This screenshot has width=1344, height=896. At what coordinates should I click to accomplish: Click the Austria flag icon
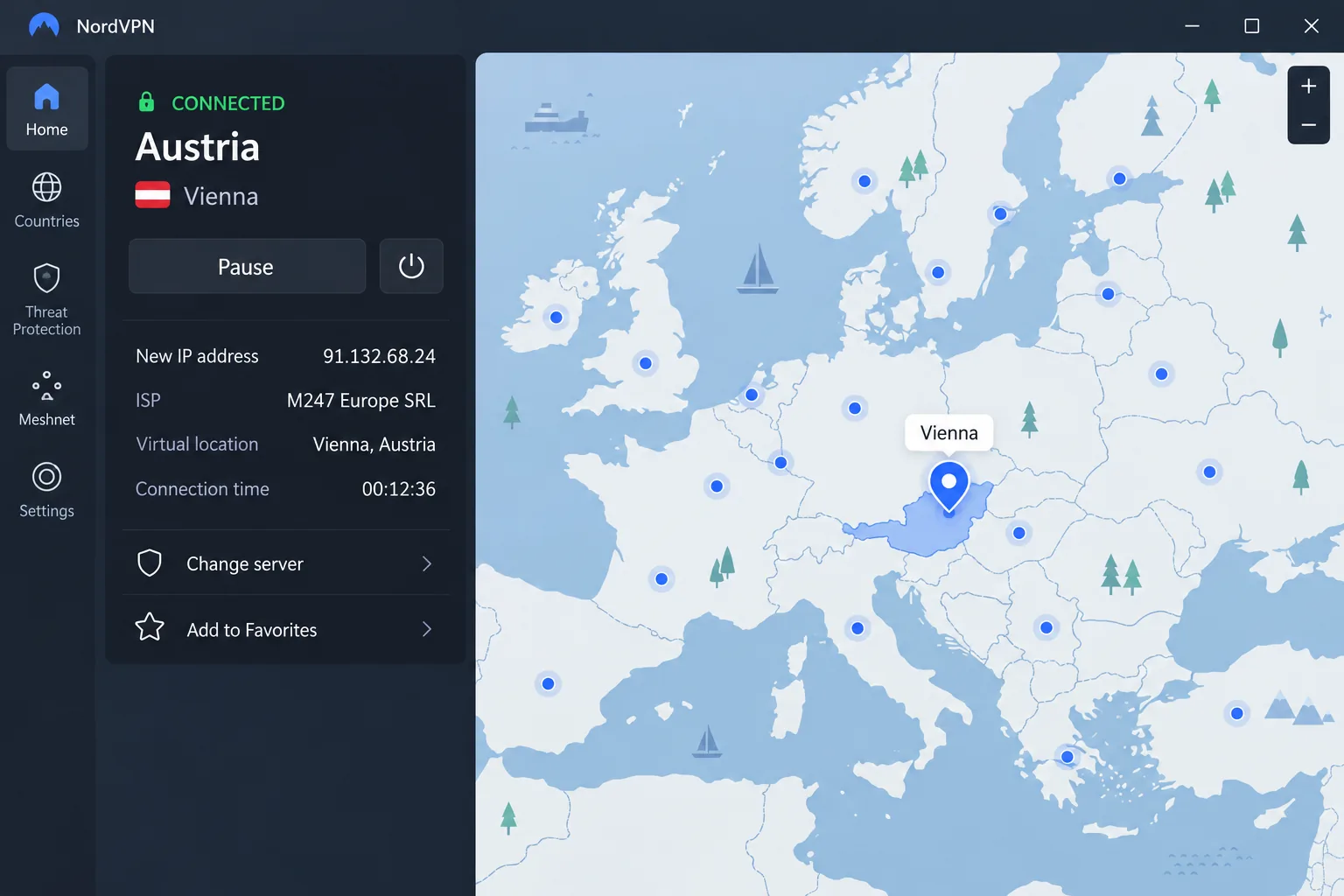tap(152, 194)
